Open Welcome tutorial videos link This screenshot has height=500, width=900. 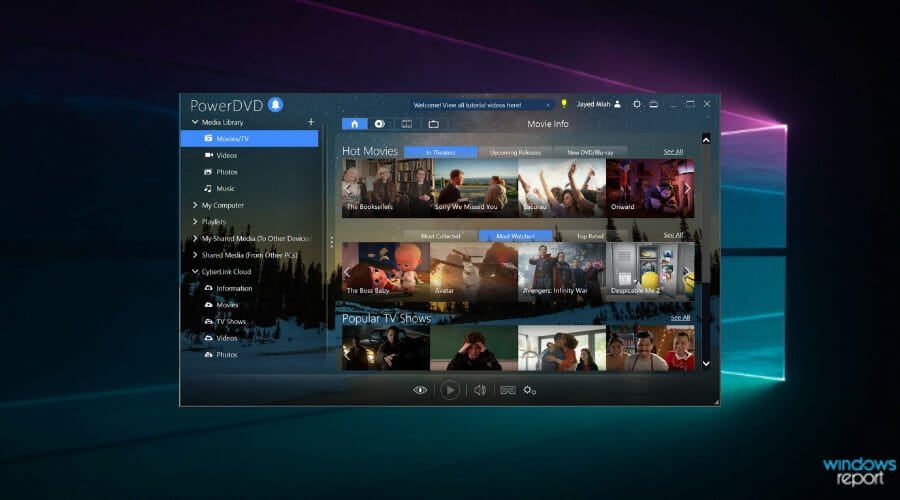click(x=467, y=105)
